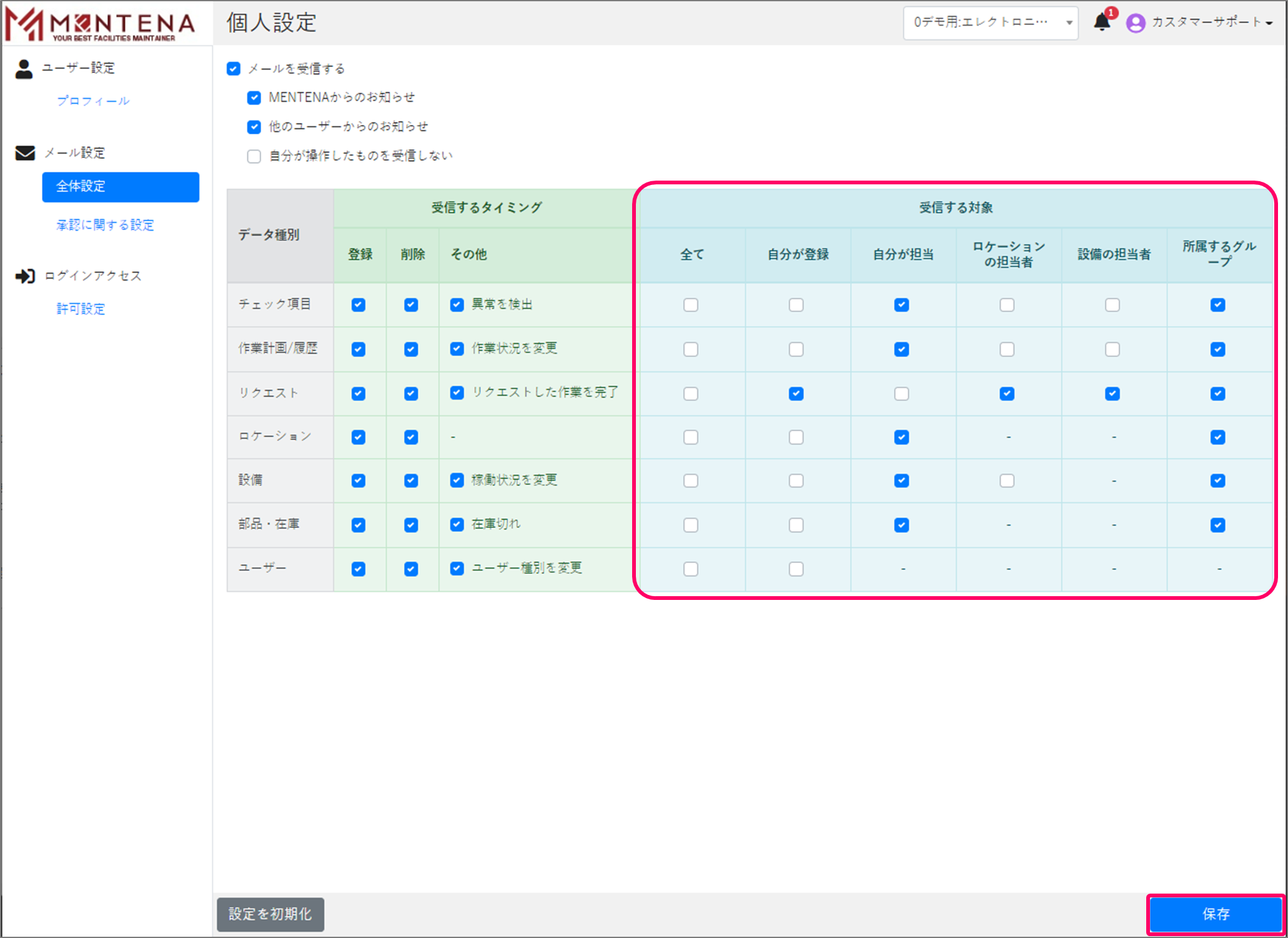Click the red notification count badge
The height and width of the screenshot is (938, 1288).
[1111, 12]
